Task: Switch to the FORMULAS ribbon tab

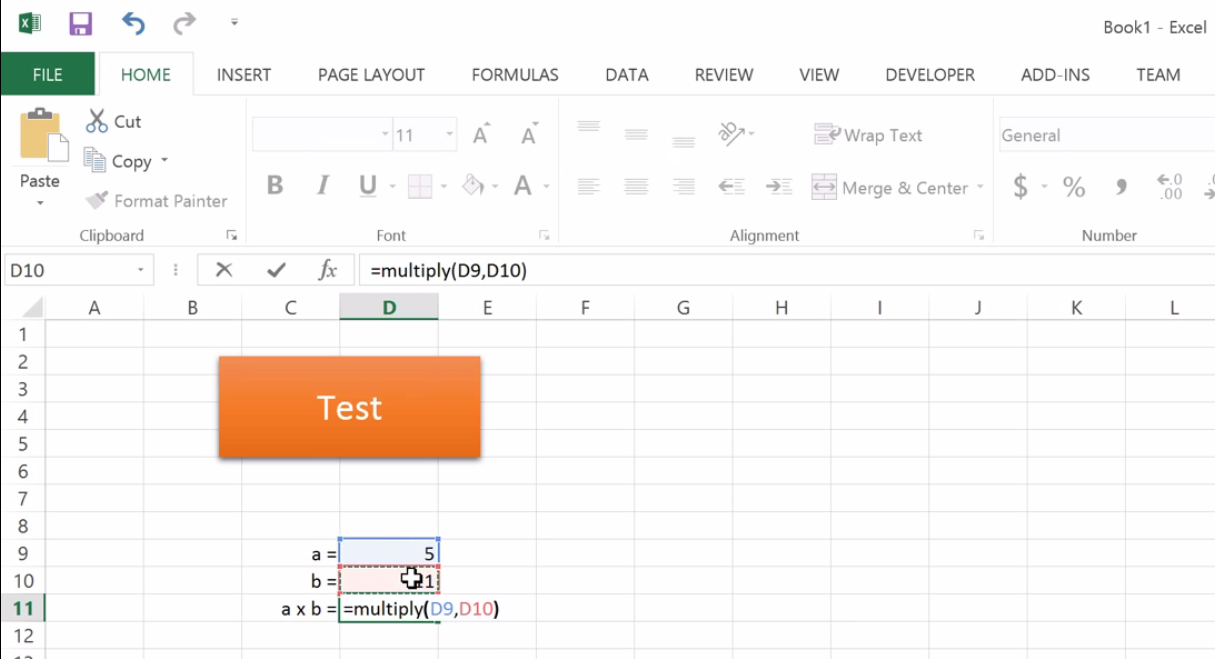Action: tap(514, 74)
